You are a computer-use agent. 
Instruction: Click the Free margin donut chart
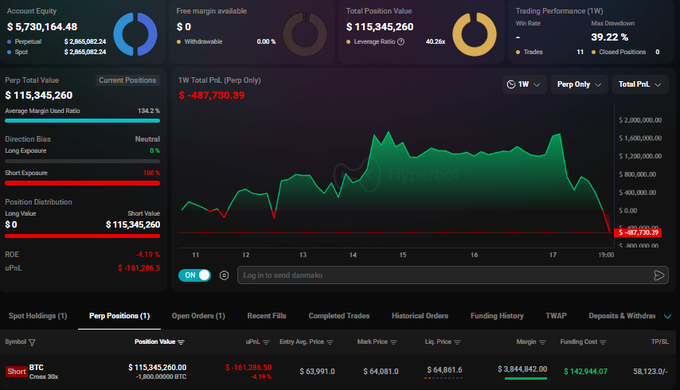pyautogui.click(x=305, y=34)
